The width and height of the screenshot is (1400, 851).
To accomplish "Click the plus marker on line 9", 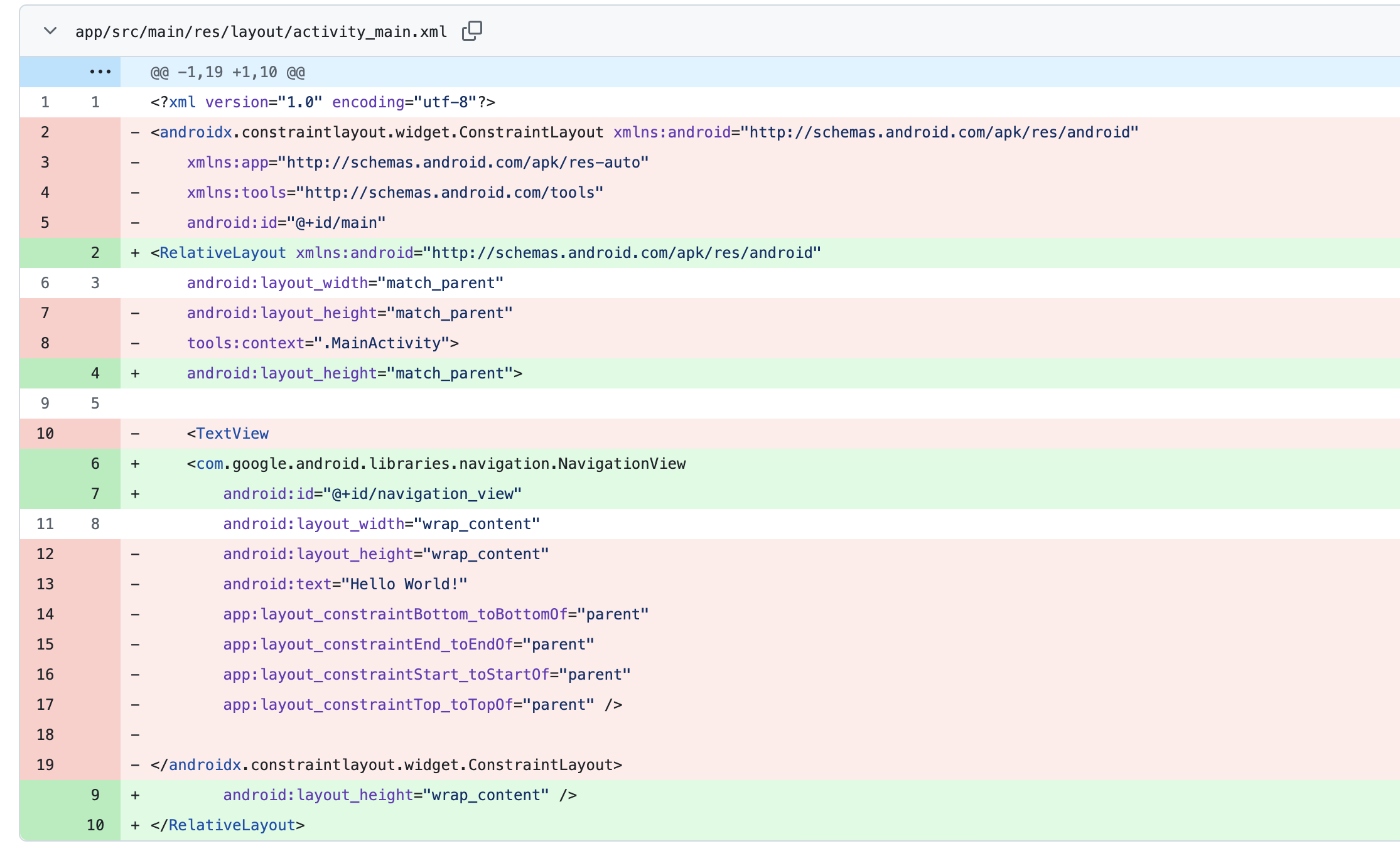I will click(x=135, y=795).
